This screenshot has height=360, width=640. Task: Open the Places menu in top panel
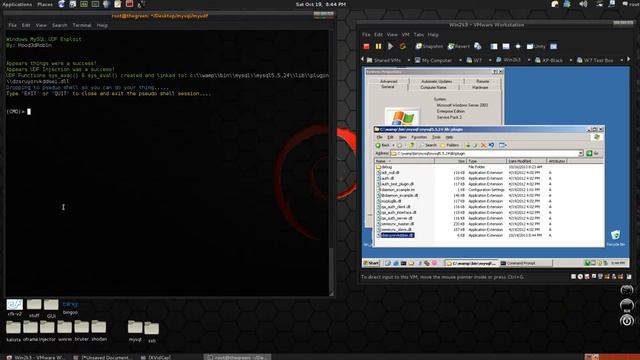point(45,4)
